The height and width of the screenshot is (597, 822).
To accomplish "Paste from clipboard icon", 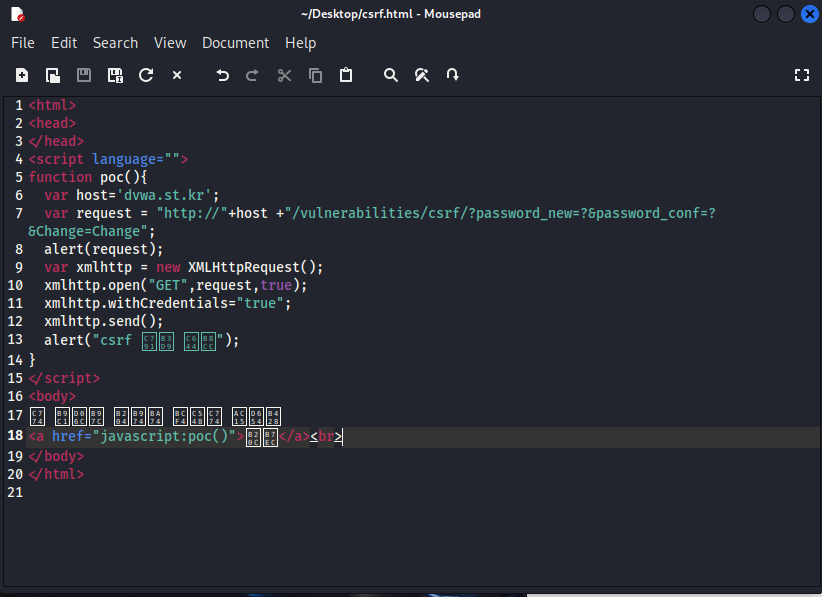I will pyautogui.click(x=346, y=75).
